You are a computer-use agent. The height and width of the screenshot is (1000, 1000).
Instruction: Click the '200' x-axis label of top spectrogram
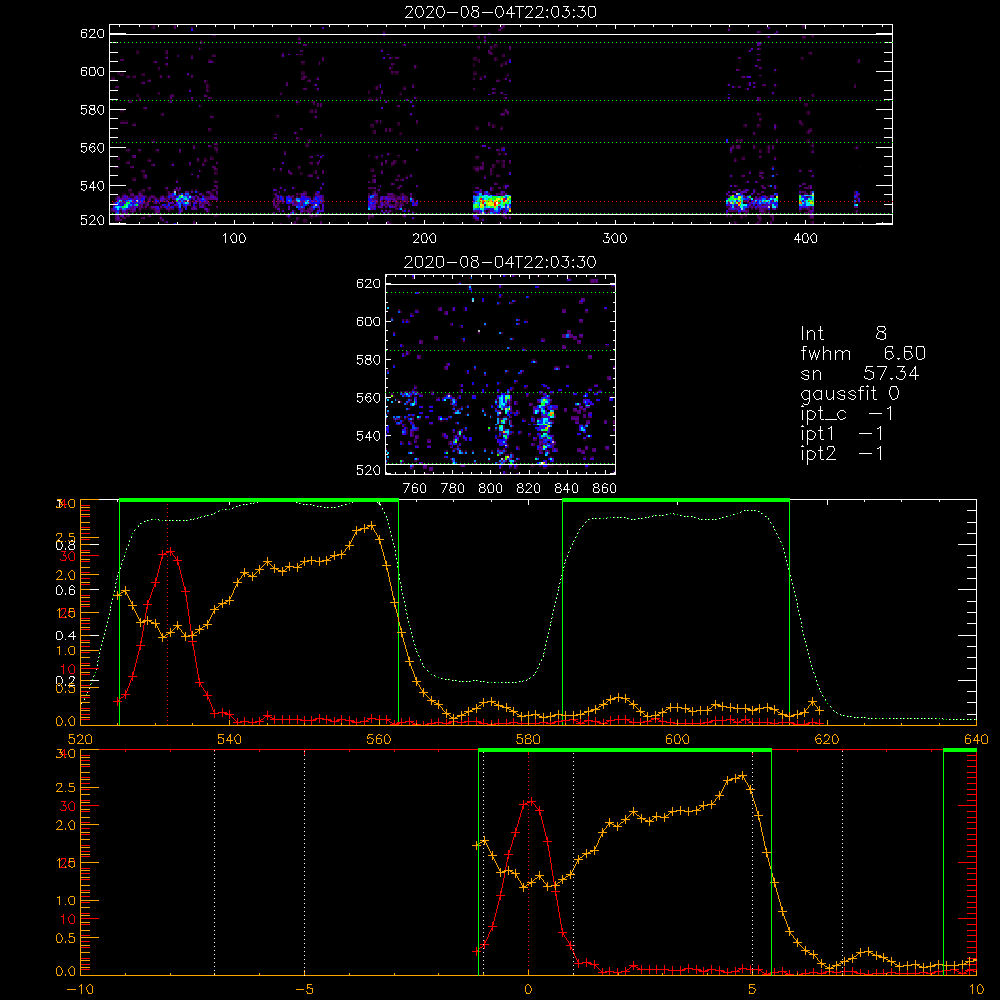[x=424, y=239]
